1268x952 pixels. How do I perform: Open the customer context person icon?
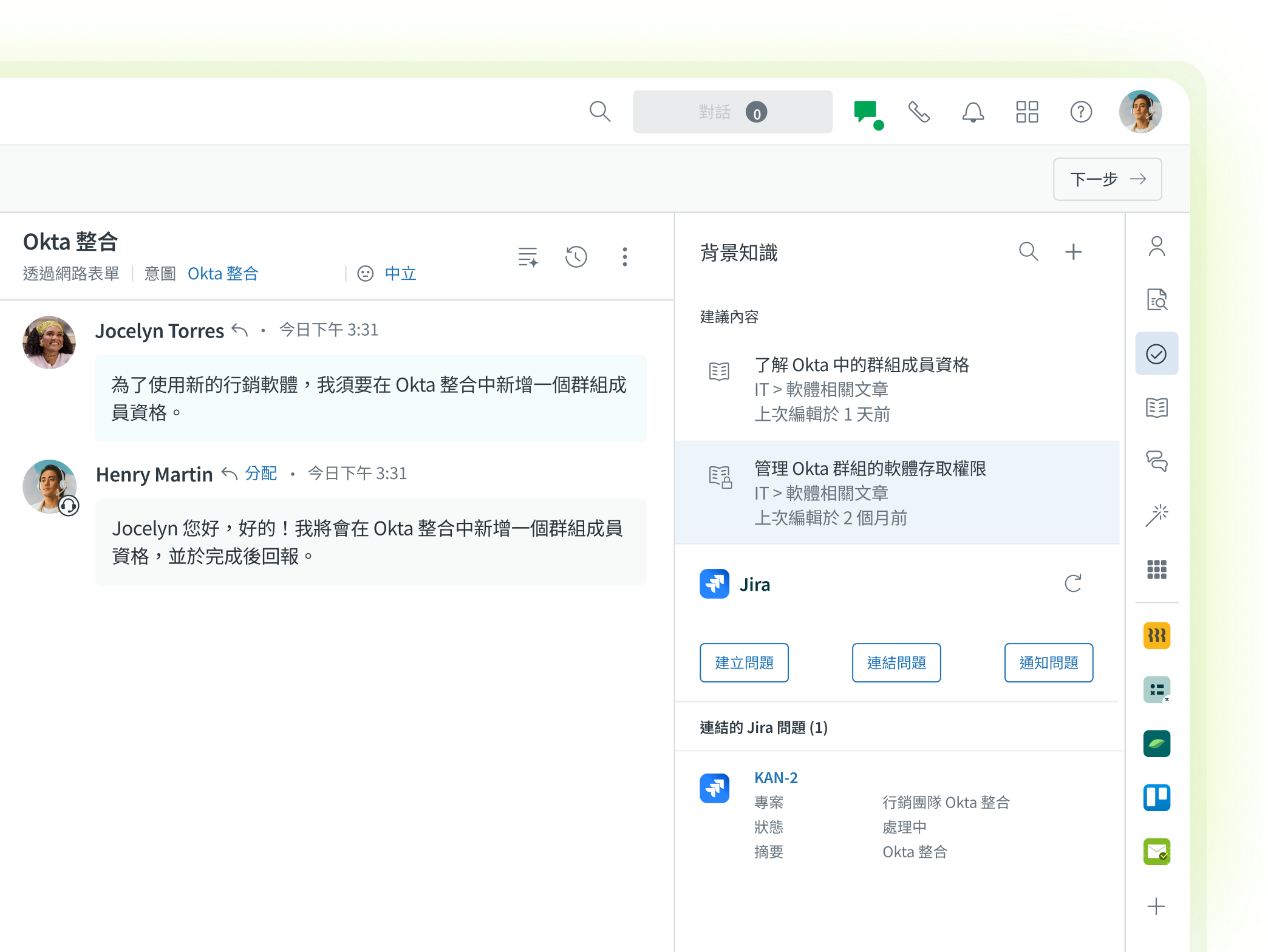(x=1157, y=246)
